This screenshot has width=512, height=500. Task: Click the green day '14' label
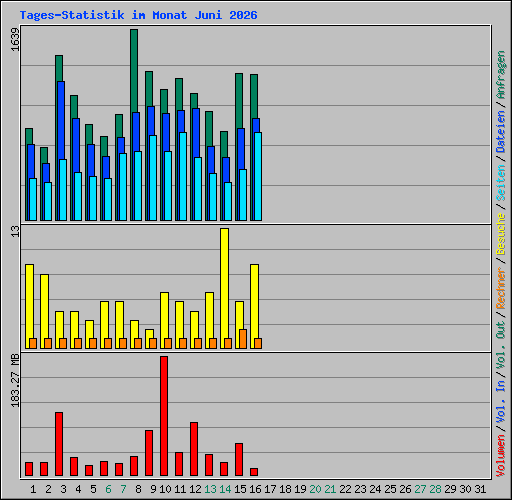click(x=225, y=489)
